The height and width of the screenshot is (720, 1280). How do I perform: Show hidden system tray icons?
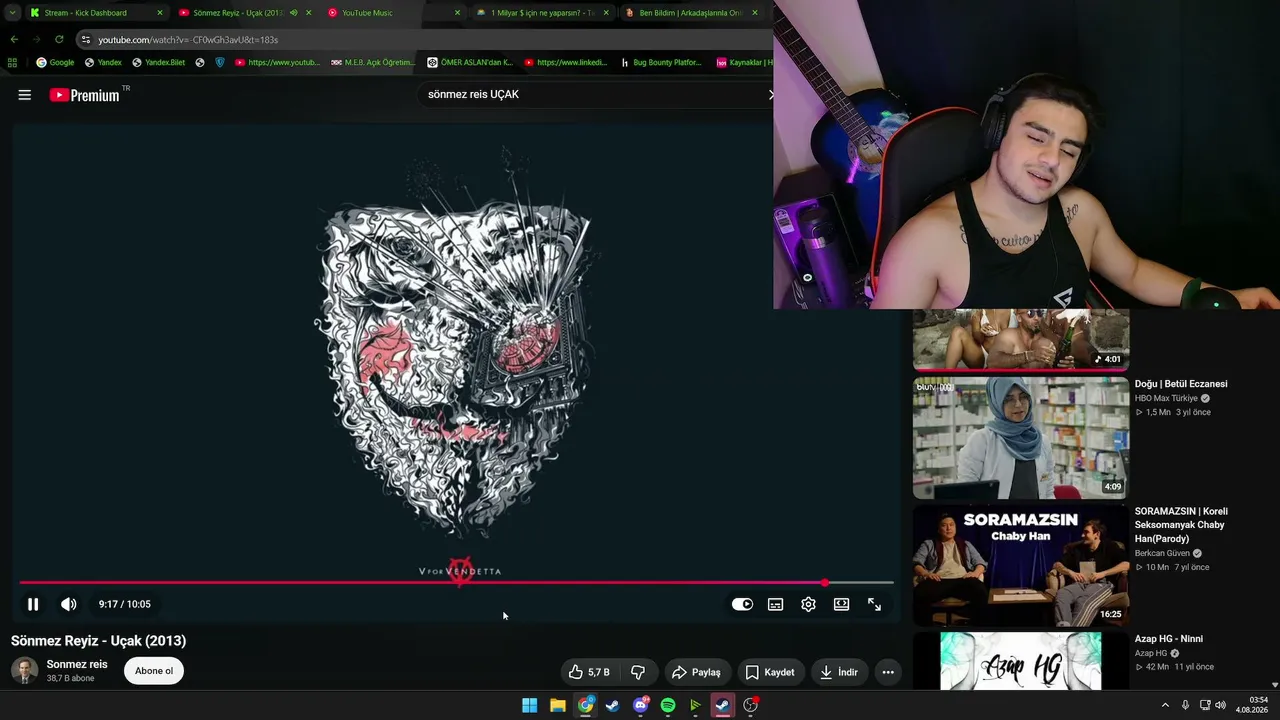pos(1164,705)
